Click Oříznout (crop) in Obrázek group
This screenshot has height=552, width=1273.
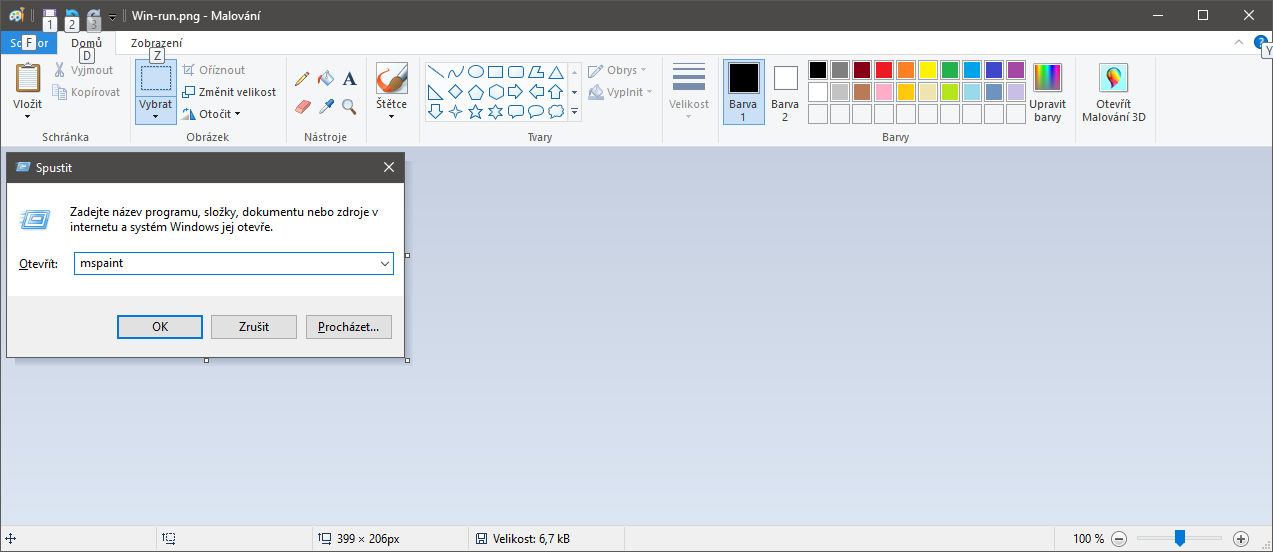tap(213, 70)
